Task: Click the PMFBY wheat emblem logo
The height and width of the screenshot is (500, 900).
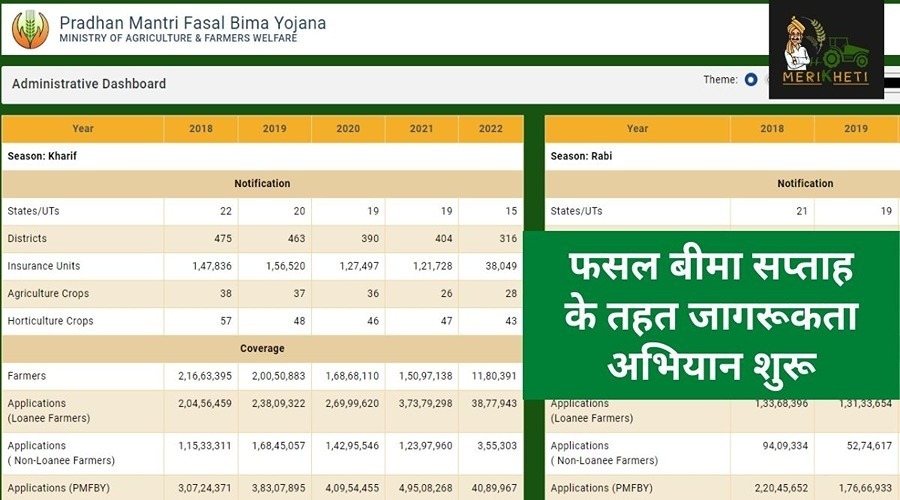Action: tap(29, 29)
